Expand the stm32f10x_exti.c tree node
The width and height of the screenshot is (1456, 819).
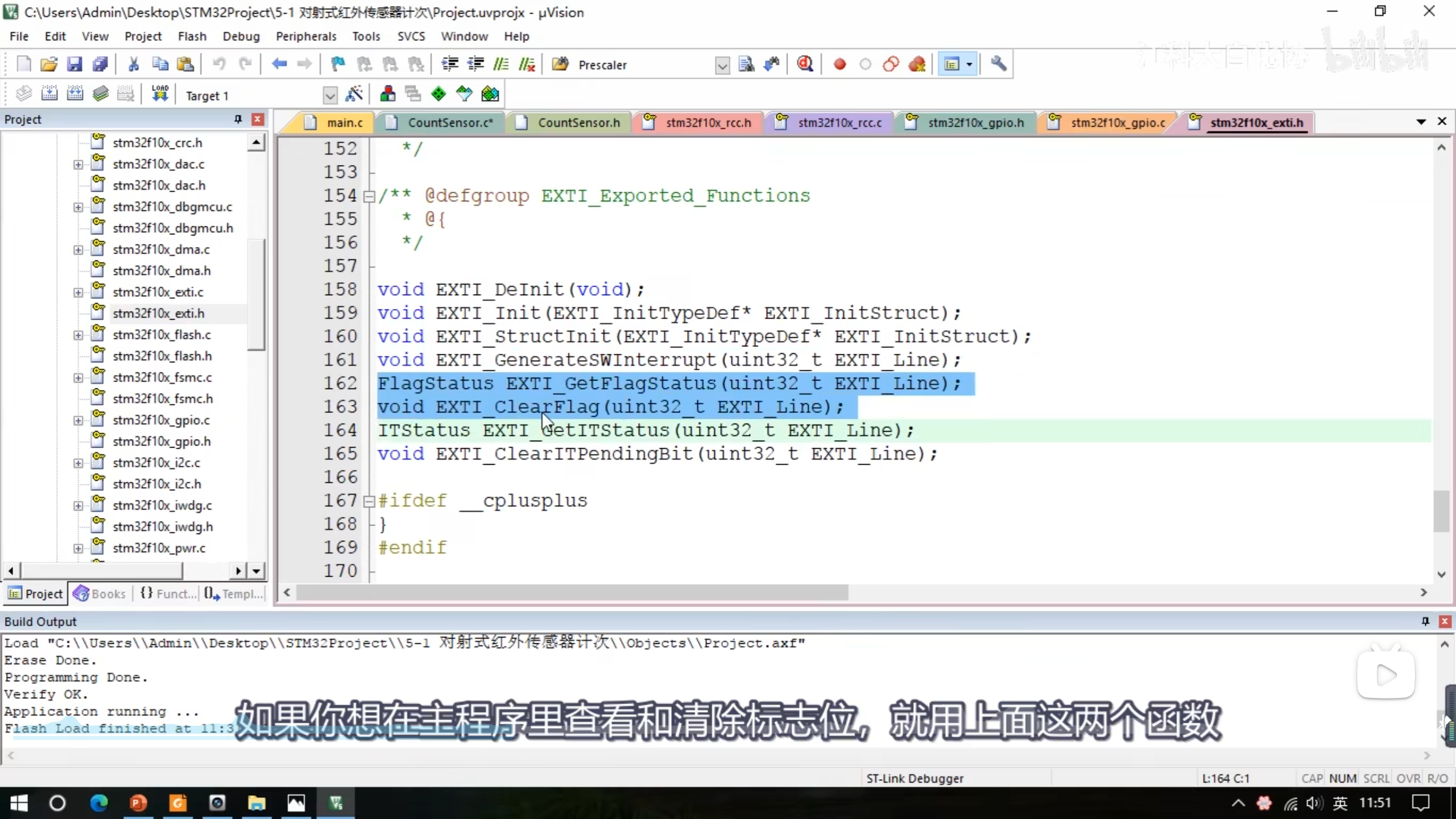[78, 292]
